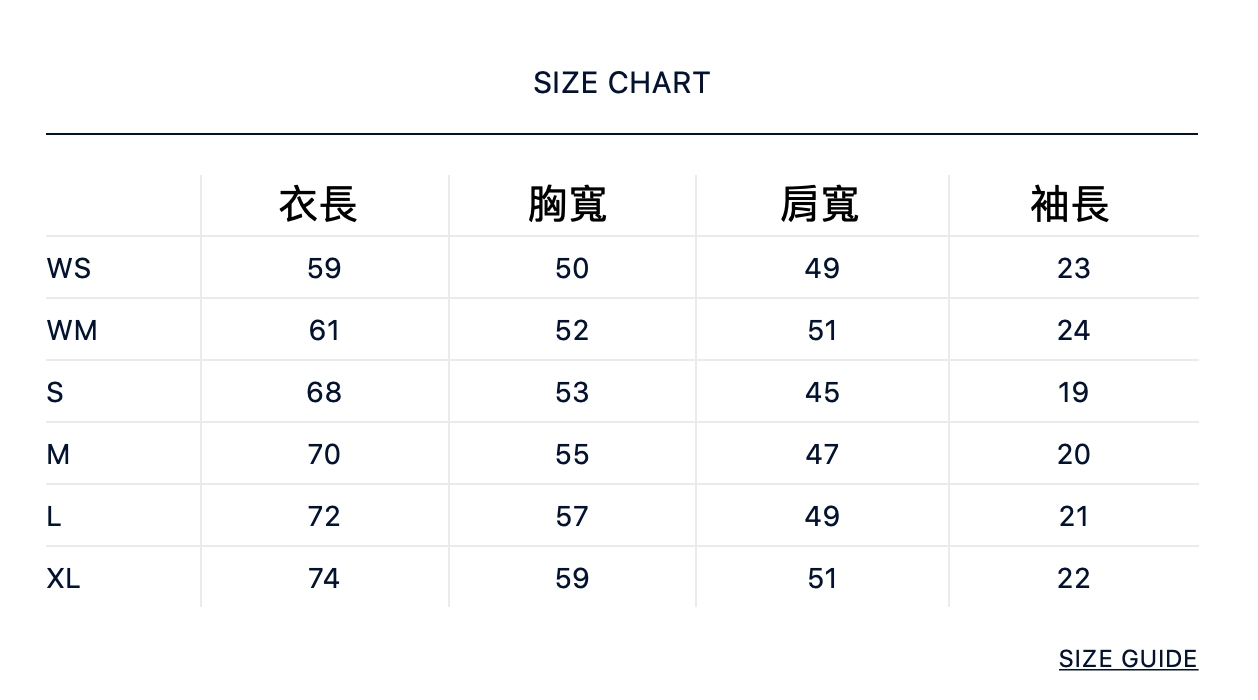Select the WS 袖長 value 23
Screen dimensions: 1258x700
[1073, 268]
